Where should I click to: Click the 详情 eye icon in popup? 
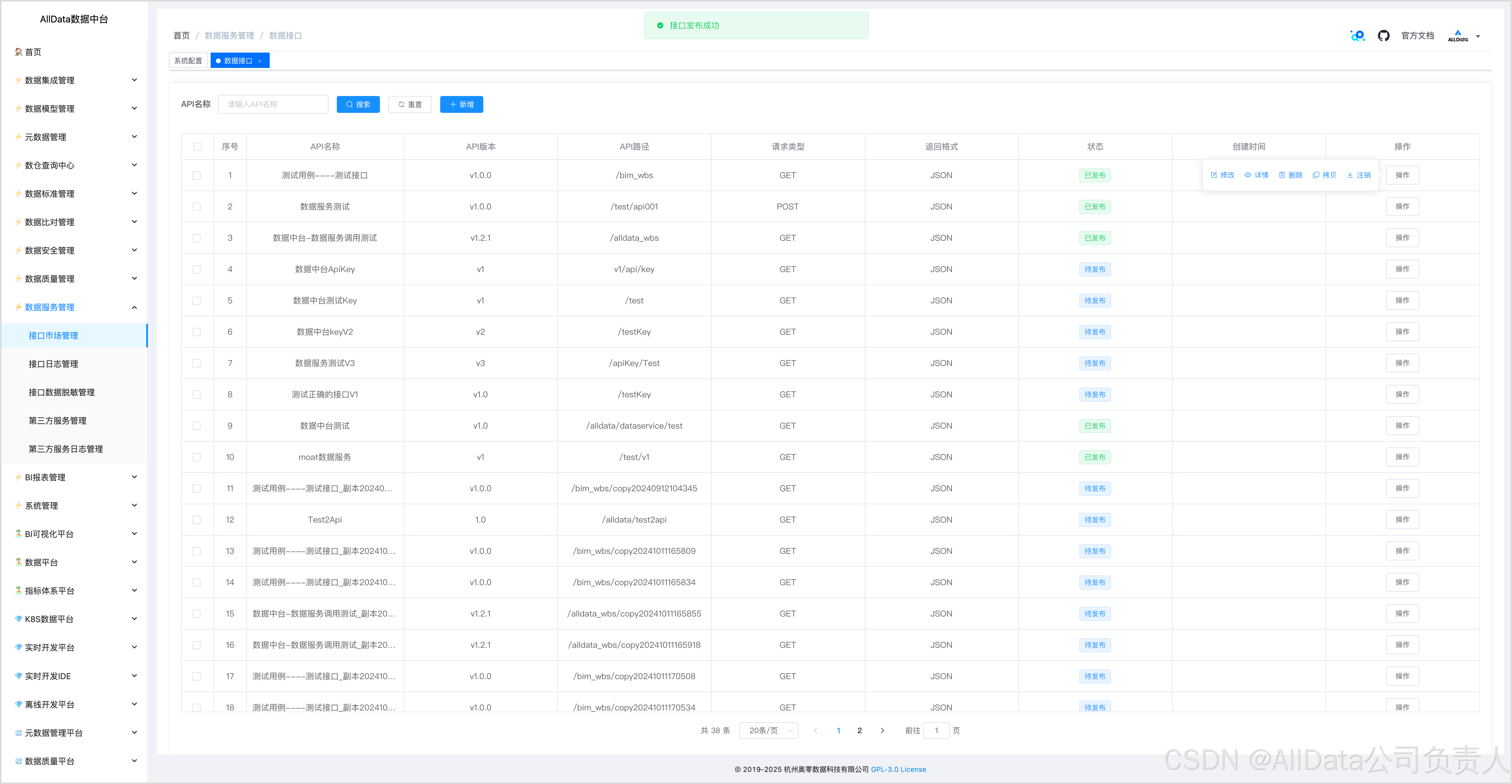tap(1248, 175)
